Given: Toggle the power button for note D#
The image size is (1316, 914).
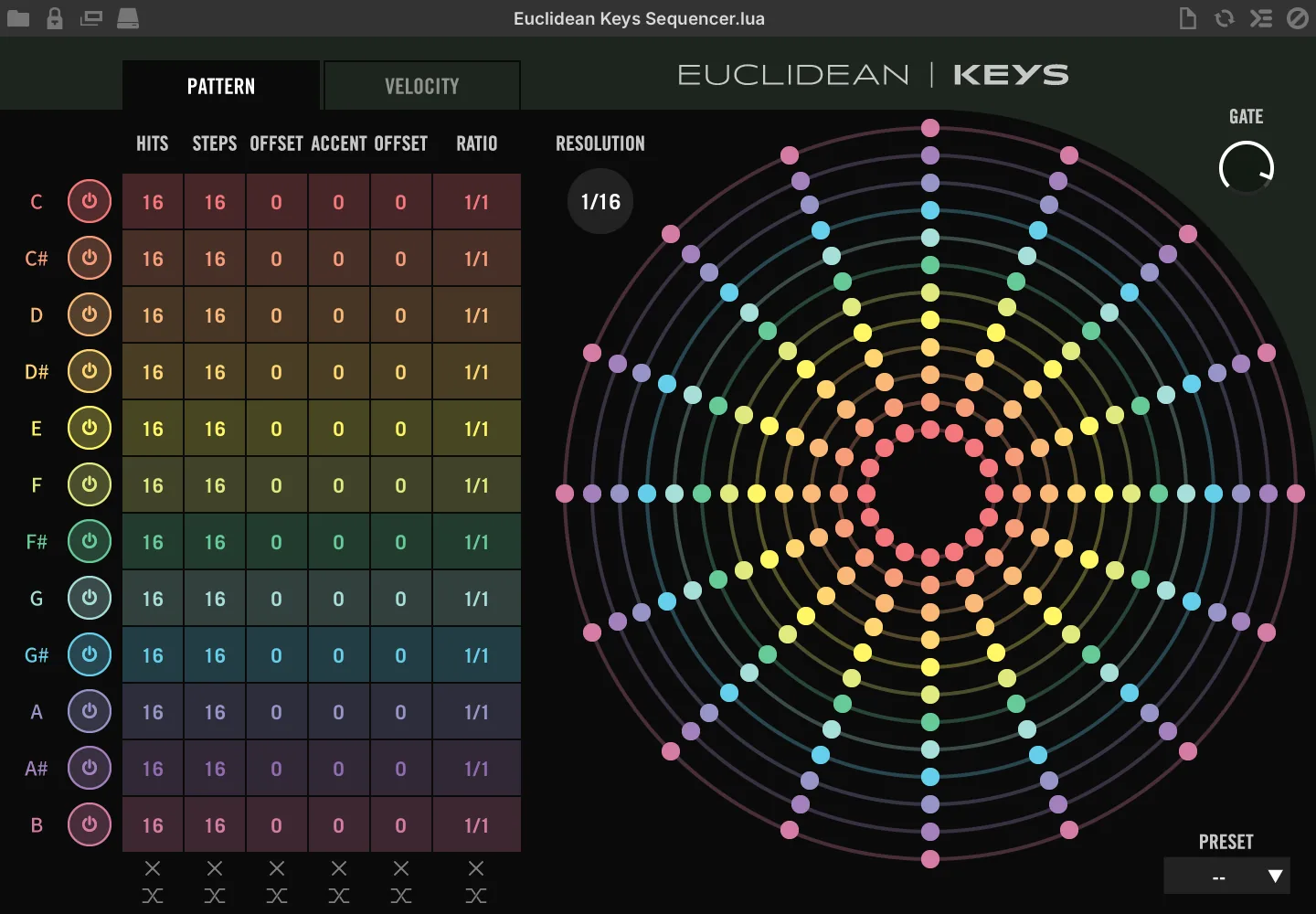Looking at the screenshot, I should (90, 371).
